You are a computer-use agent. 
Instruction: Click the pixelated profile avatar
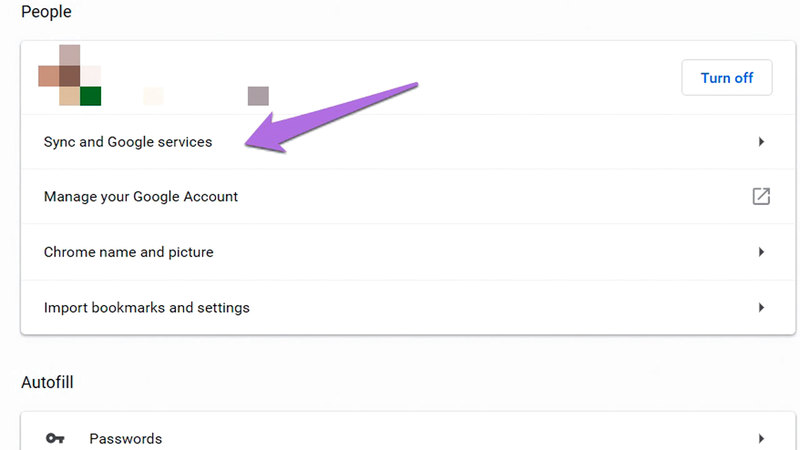(69, 75)
